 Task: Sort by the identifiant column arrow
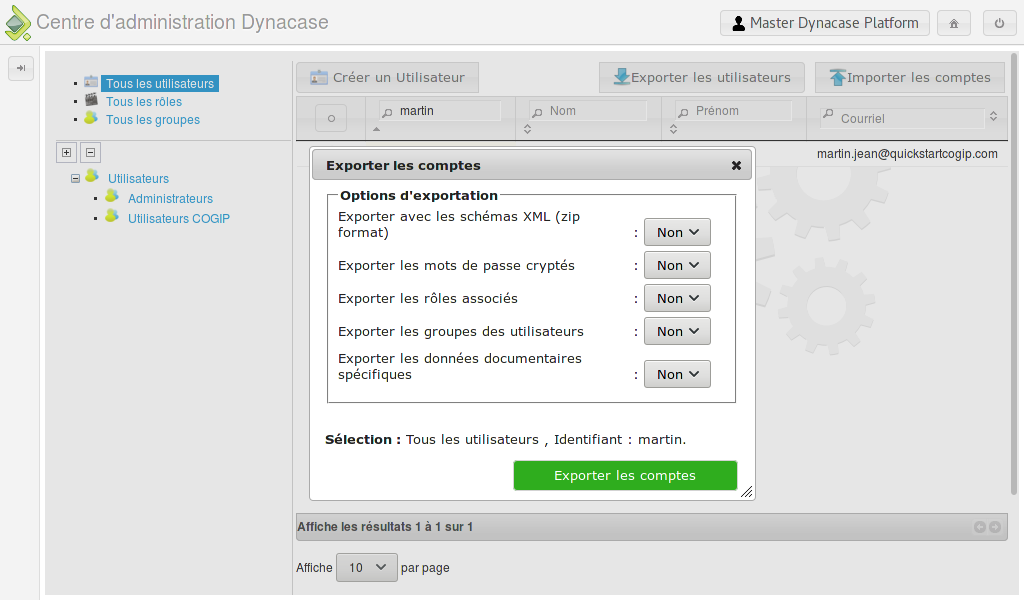click(x=376, y=129)
